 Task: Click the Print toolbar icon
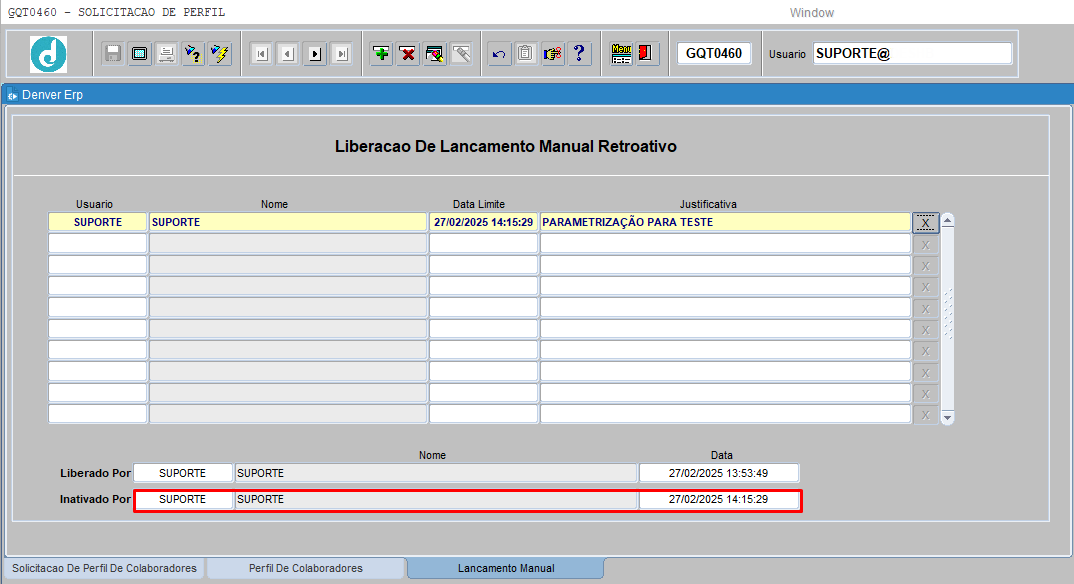tap(166, 53)
